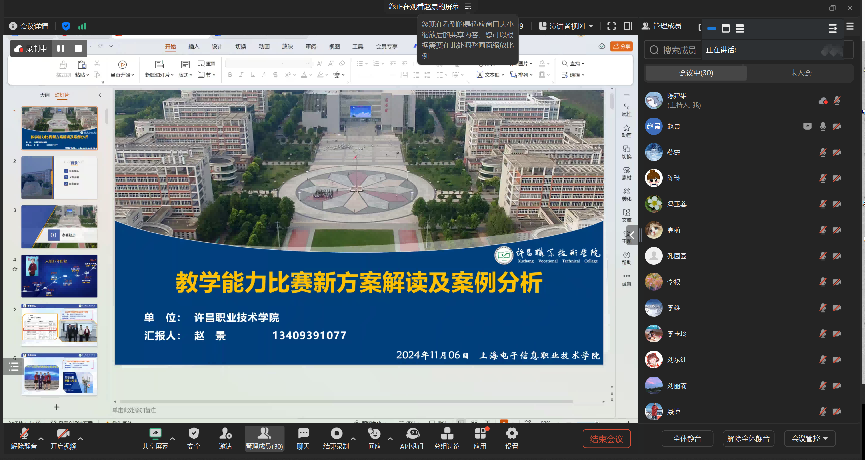The width and height of the screenshot is (865, 460).
Task: Toggle the Manage Members panel button
Action: click(x=264, y=437)
